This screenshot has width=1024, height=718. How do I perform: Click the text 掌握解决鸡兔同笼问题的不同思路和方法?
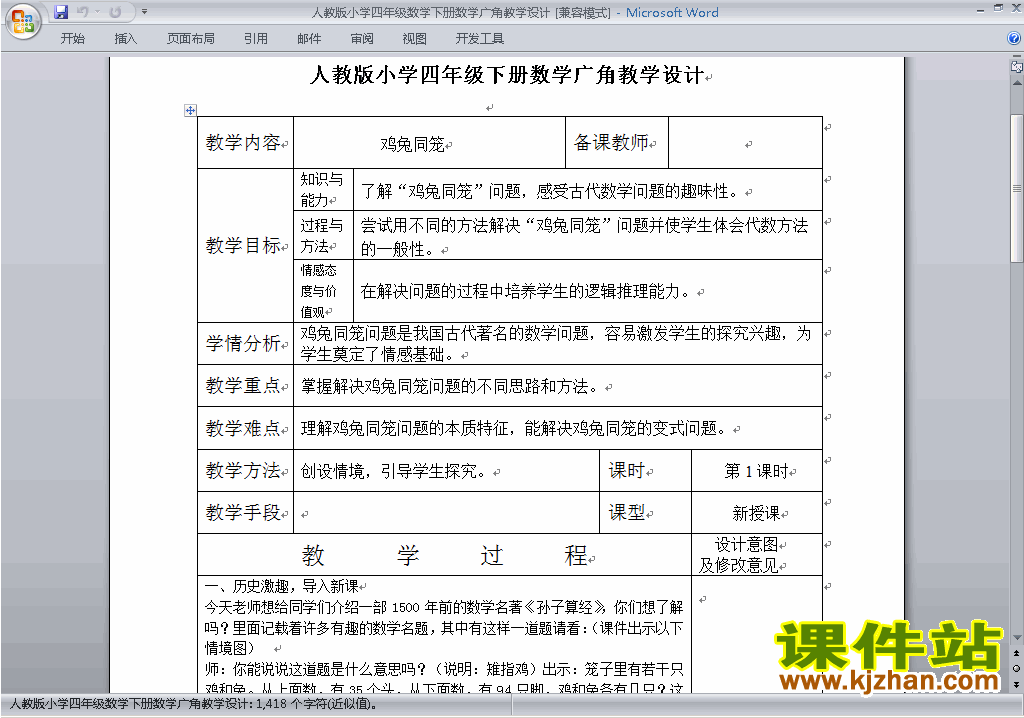click(448, 387)
